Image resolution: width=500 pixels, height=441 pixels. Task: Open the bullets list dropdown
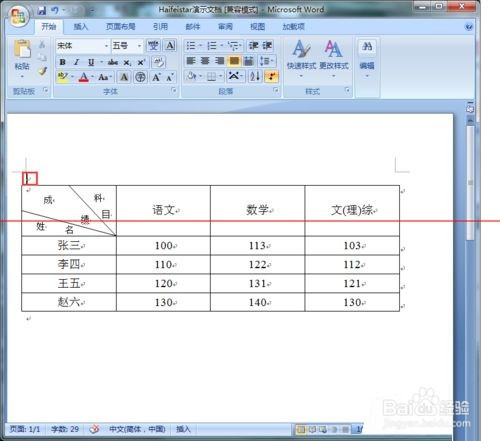coord(201,45)
